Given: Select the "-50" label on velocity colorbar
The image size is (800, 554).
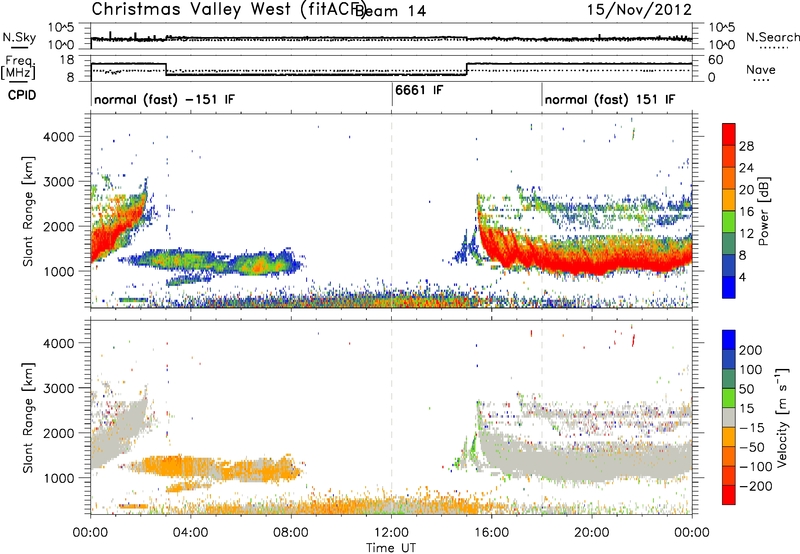Looking at the screenshot, I should [752, 447].
